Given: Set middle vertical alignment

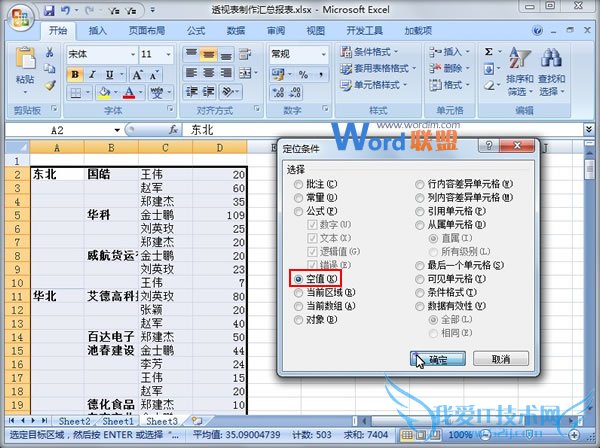Looking at the screenshot, I should tap(209, 55).
